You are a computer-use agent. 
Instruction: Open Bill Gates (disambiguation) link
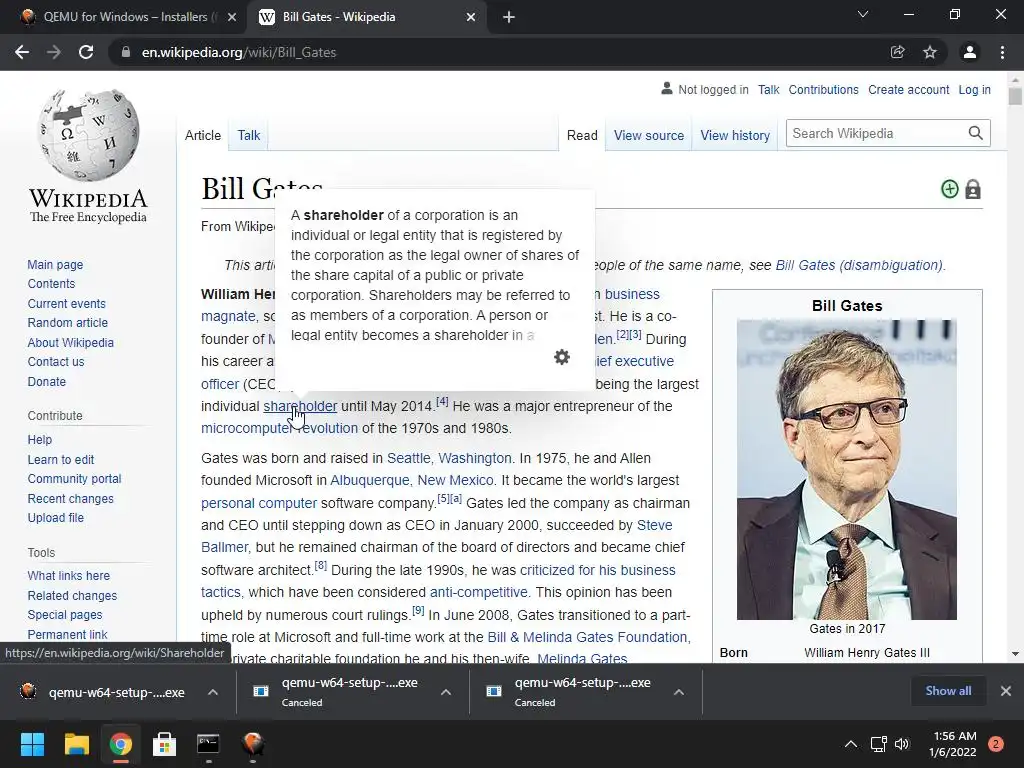pyautogui.click(x=859, y=265)
